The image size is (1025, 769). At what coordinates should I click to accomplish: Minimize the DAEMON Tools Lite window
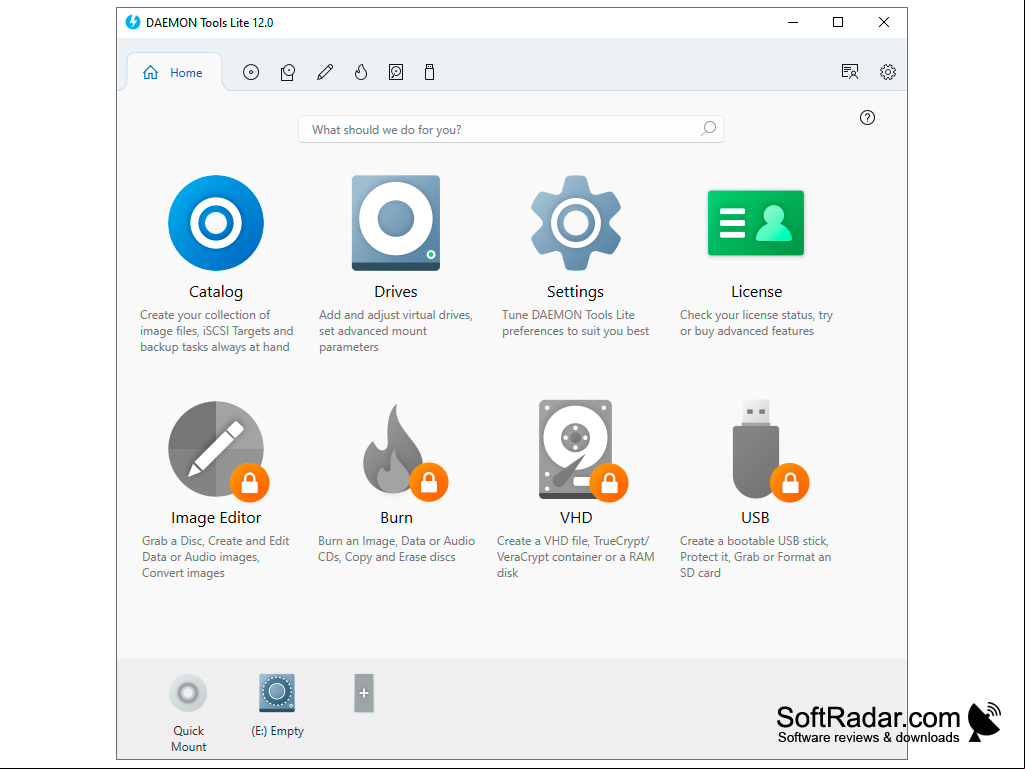click(x=793, y=22)
